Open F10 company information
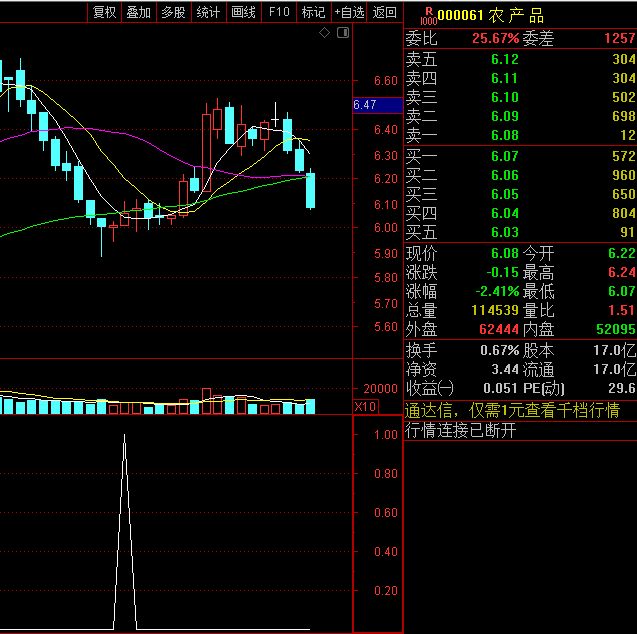Image resolution: width=637 pixels, height=634 pixels. pos(279,12)
